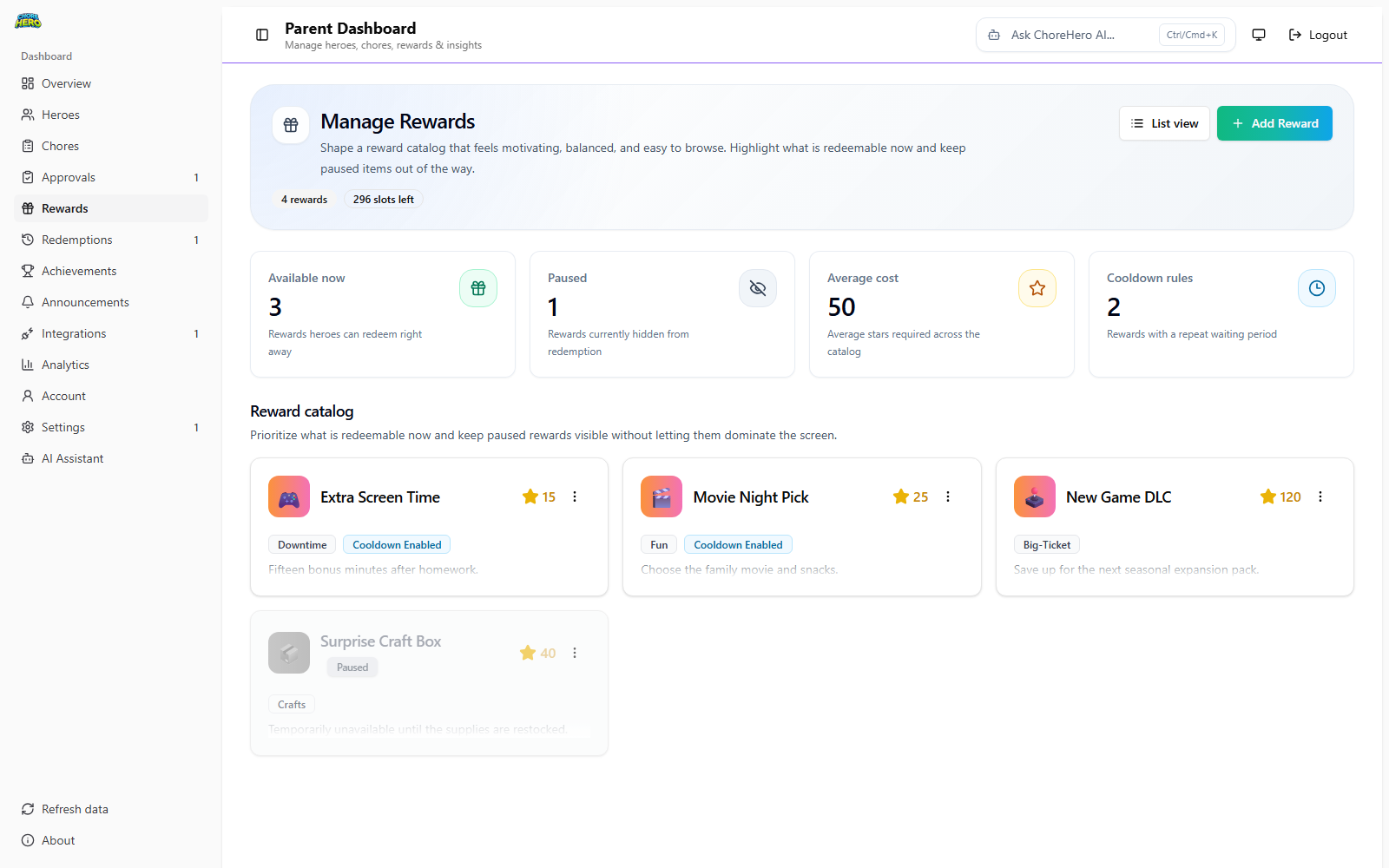Click the Add Reward button
1389x868 pixels.
click(x=1274, y=122)
